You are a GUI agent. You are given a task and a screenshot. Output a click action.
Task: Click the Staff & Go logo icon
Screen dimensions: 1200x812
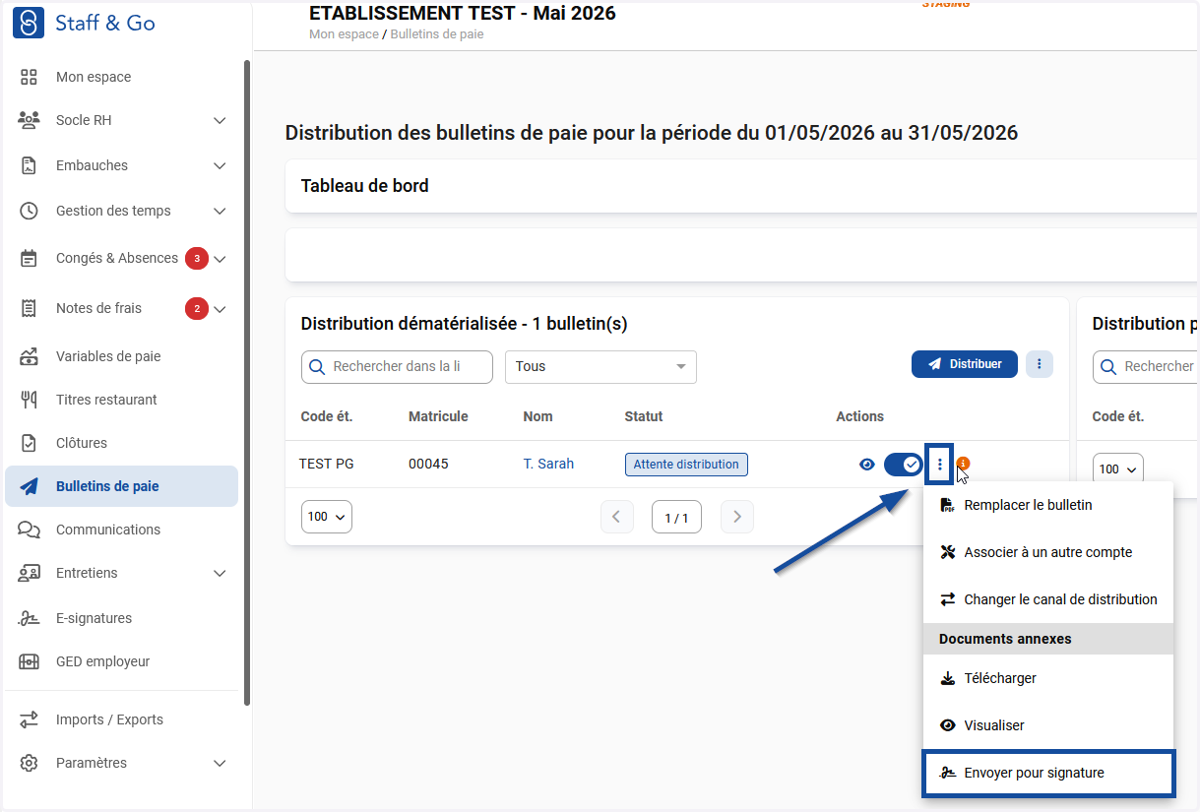[28, 22]
